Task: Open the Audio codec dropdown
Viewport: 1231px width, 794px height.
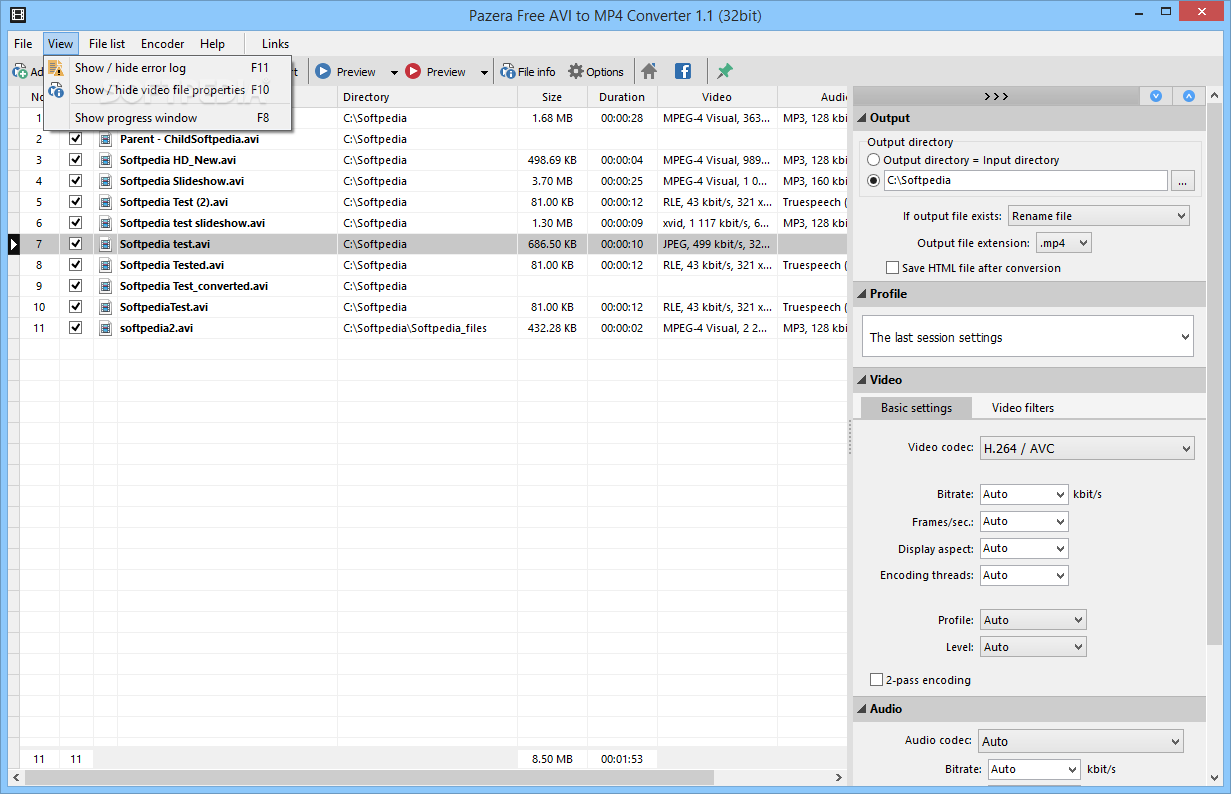Action: pyautogui.click(x=1081, y=741)
